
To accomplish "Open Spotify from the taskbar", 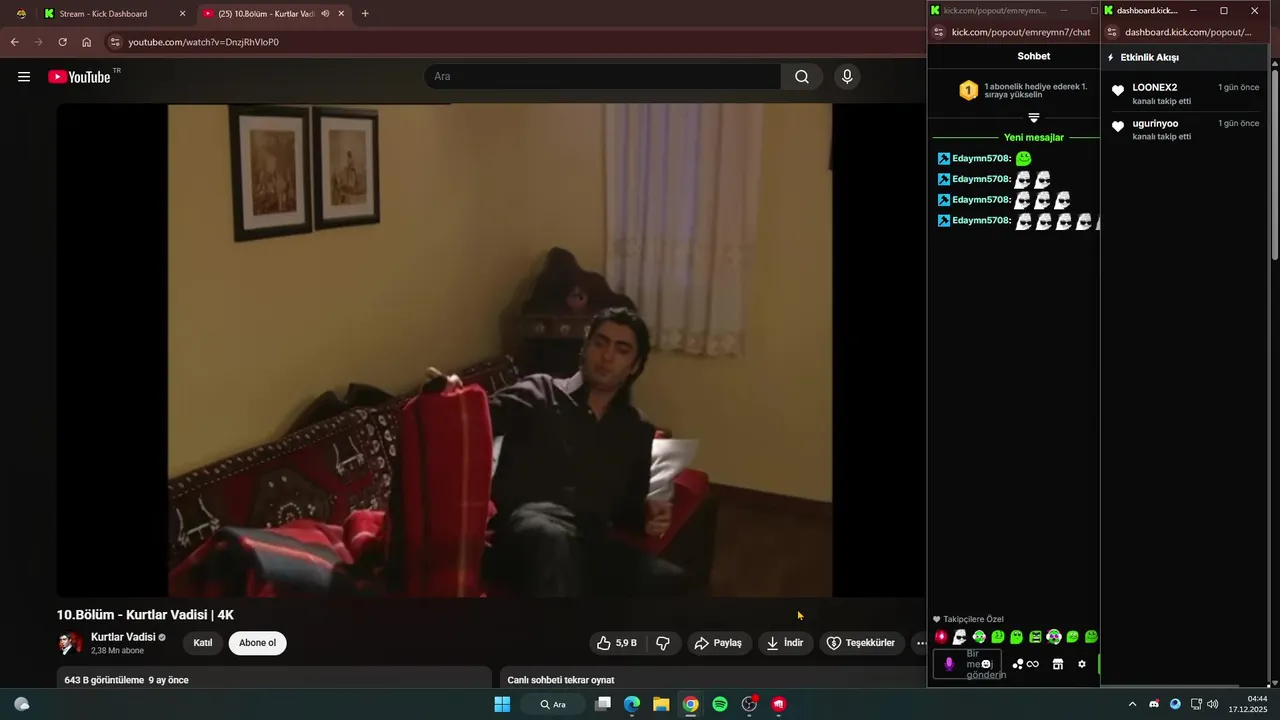I will pyautogui.click(x=720, y=704).
